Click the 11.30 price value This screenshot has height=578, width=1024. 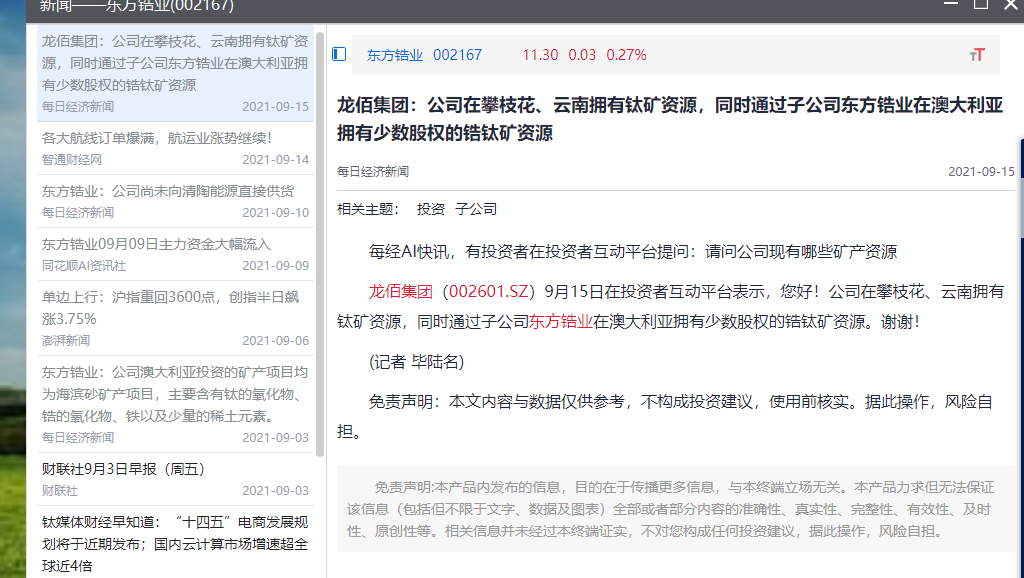pyautogui.click(x=540, y=55)
